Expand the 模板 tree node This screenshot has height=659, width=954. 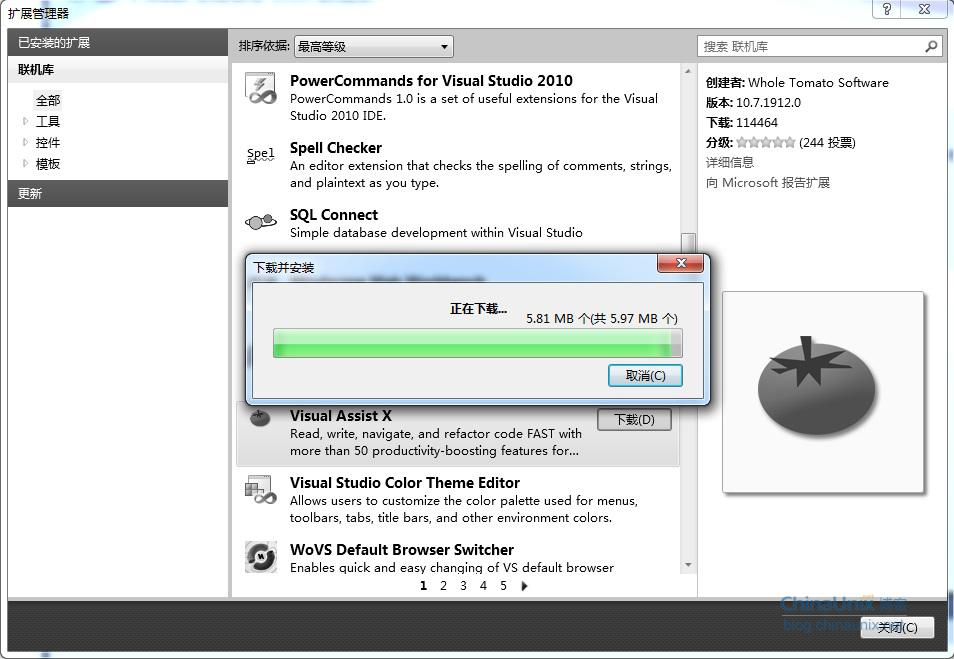tap(26, 163)
